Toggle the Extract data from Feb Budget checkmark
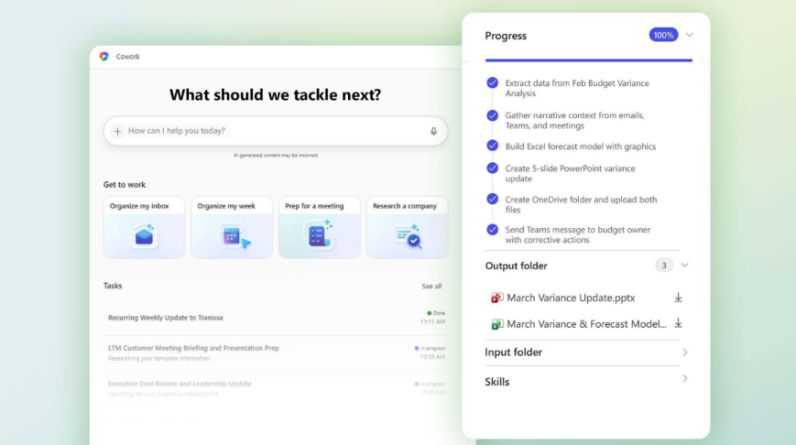 [492, 83]
